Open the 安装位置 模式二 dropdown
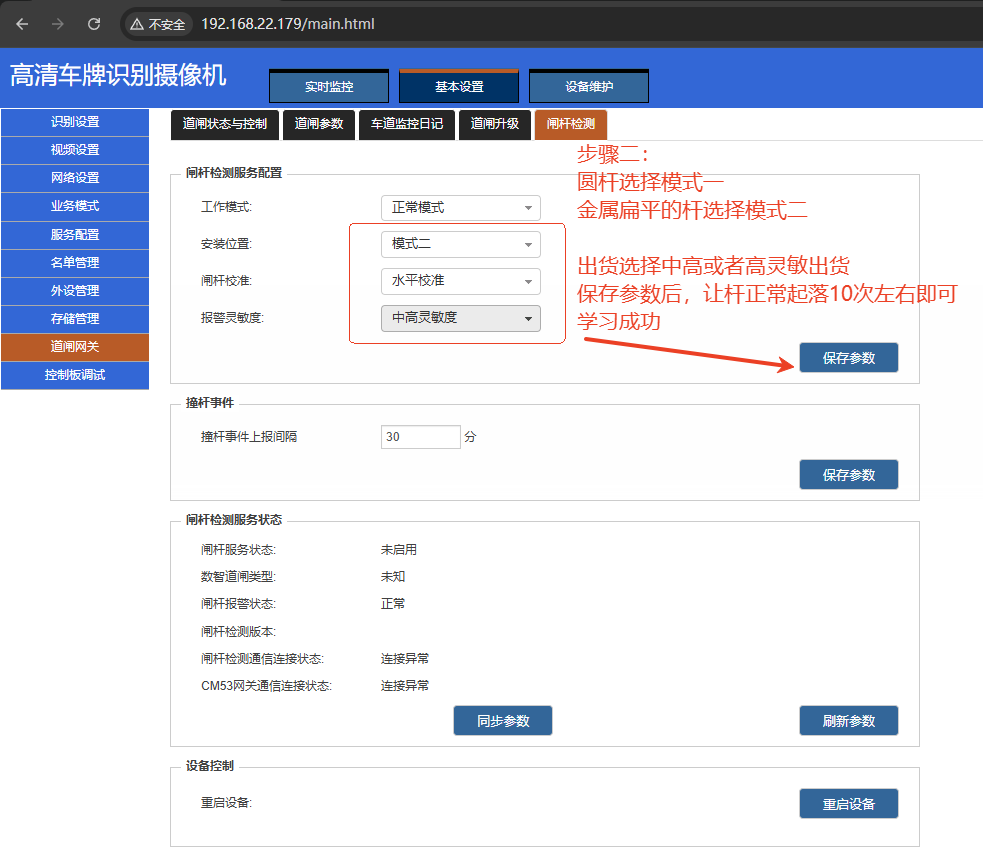The image size is (983, 852). (461, 245)
